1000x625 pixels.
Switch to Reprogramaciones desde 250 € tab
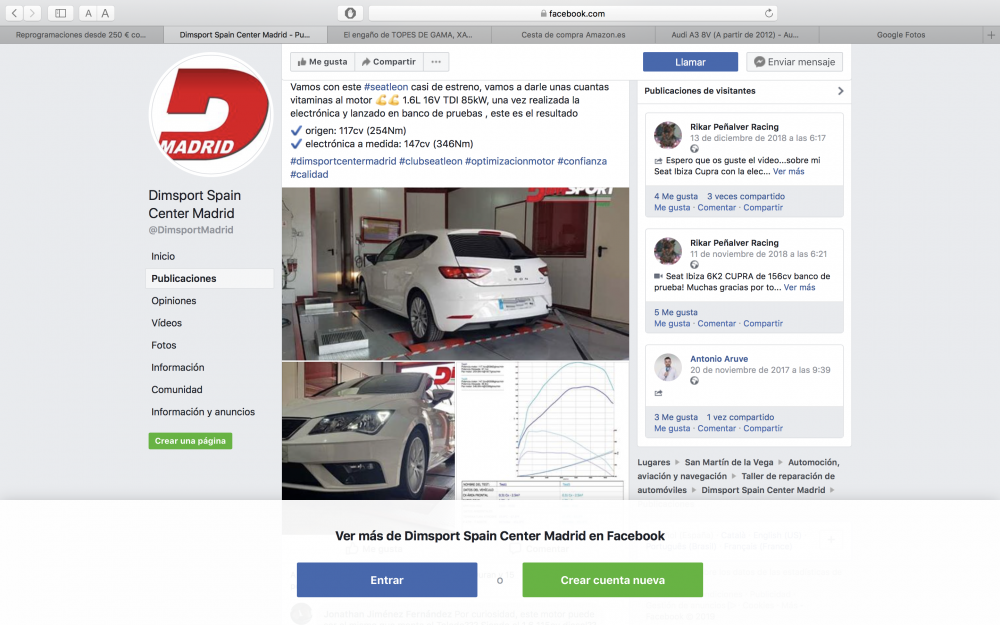(81, 35)
